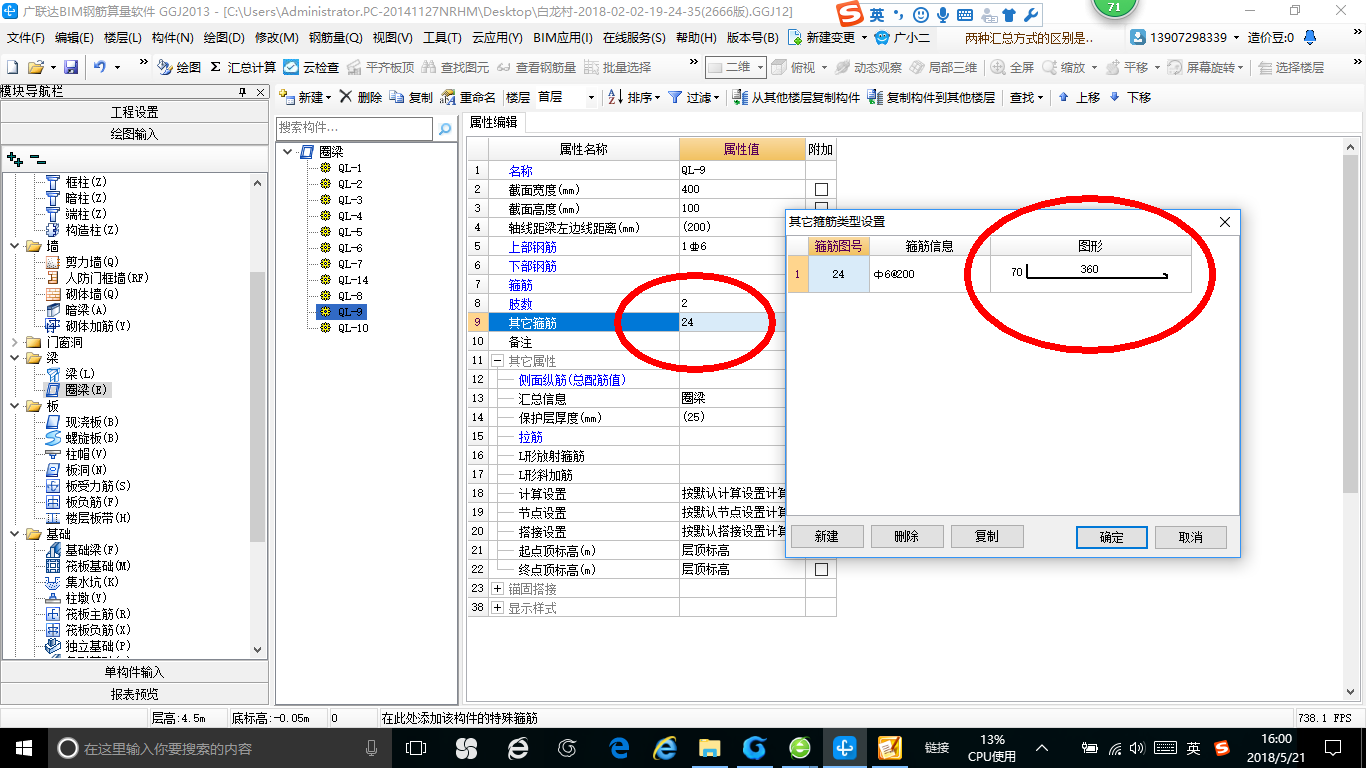Image resolution: width=1366 pixels, height=768 pixels.
Task: Click 删除 button in stirrup dialog
Action: point(907,537)
